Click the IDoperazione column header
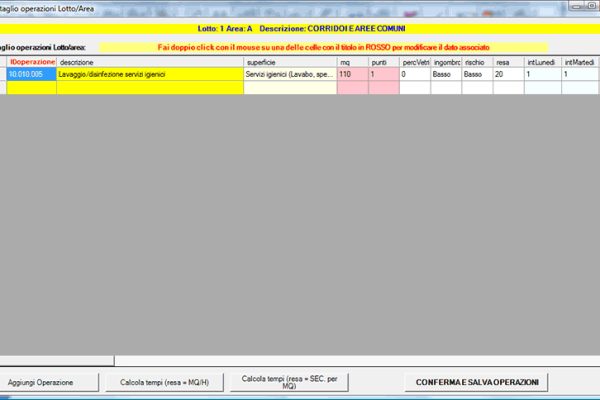This screenshot has width=600, height=400. pyautogui.click(x=31, y=62)
